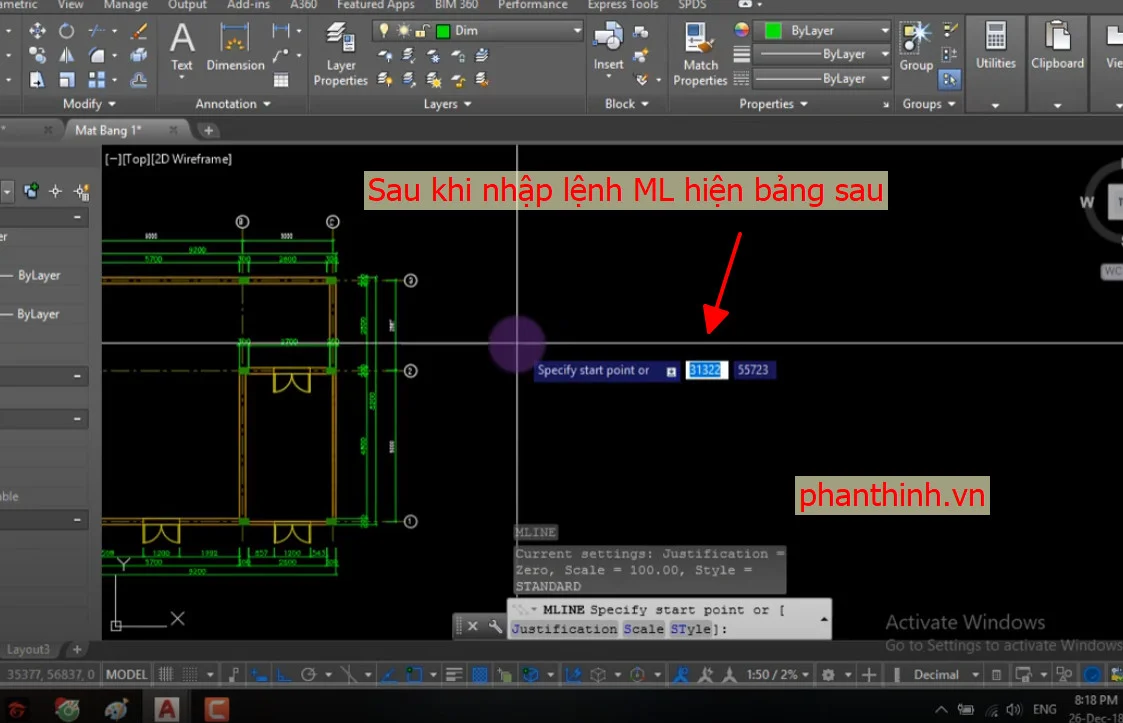Select the Scale tool in Modify panel

pyautogui.click(x=66, y=80)
